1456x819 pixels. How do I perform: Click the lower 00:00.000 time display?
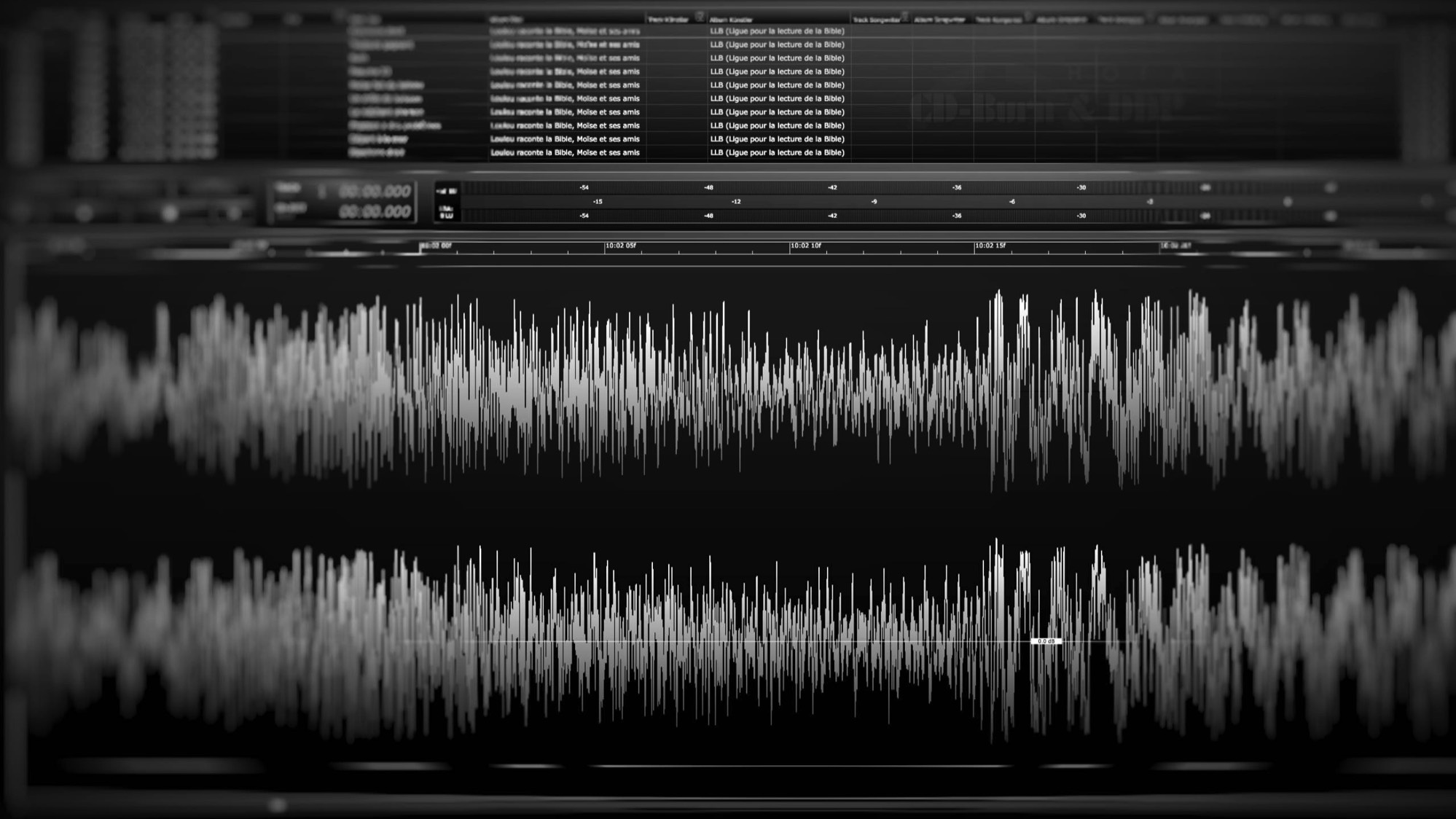tap(375, 212)
